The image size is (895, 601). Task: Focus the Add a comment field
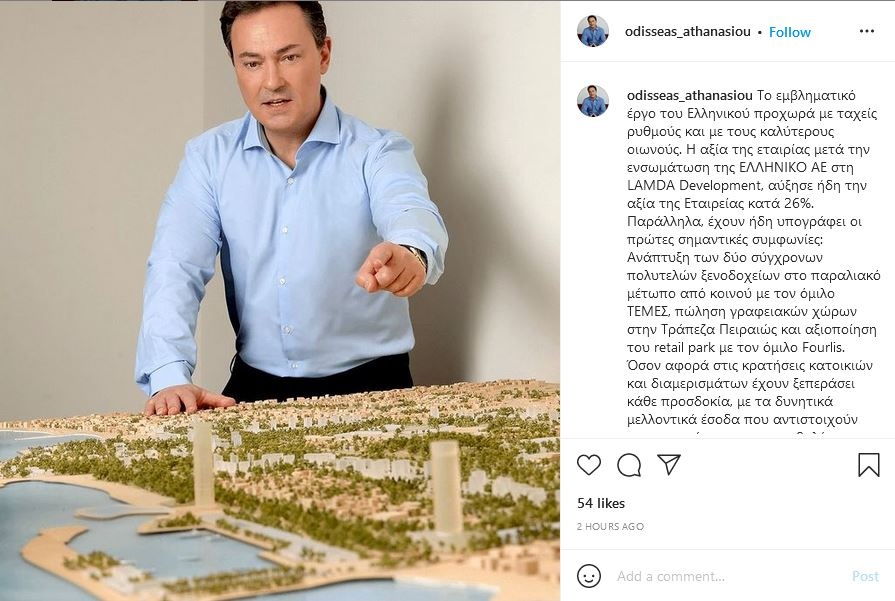(x=731, y=576)
